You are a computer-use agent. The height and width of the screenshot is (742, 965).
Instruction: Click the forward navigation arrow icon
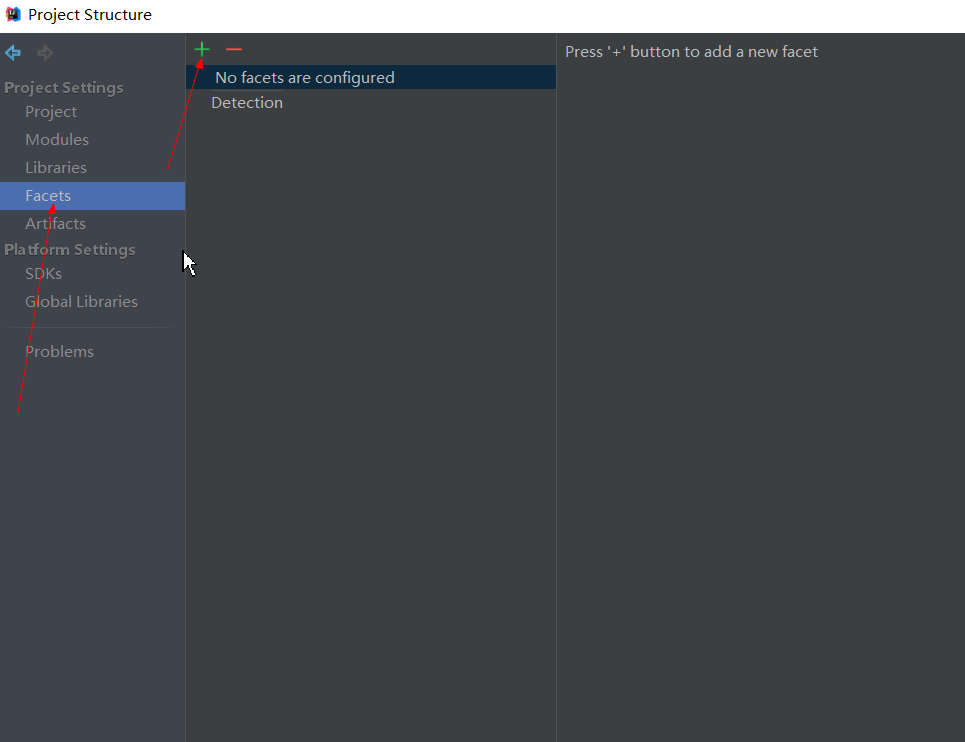(45, 53)
